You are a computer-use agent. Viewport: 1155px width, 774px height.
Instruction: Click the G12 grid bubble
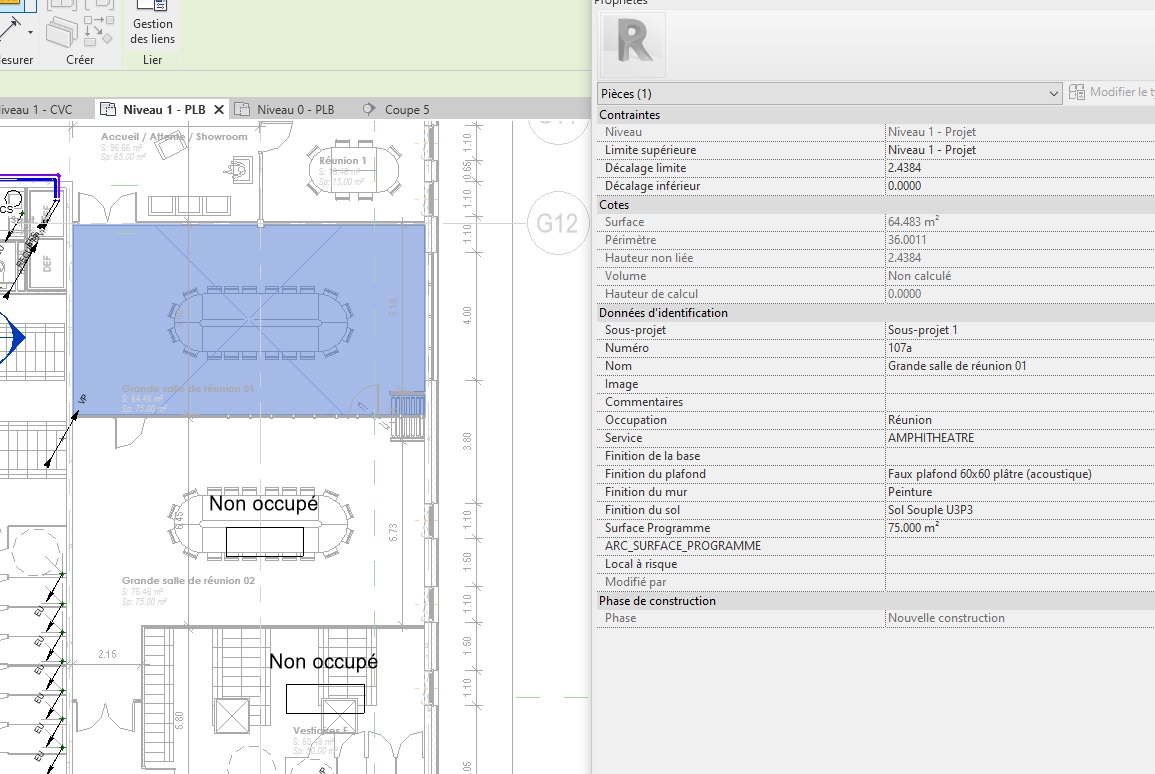click(x=557, y=222)
